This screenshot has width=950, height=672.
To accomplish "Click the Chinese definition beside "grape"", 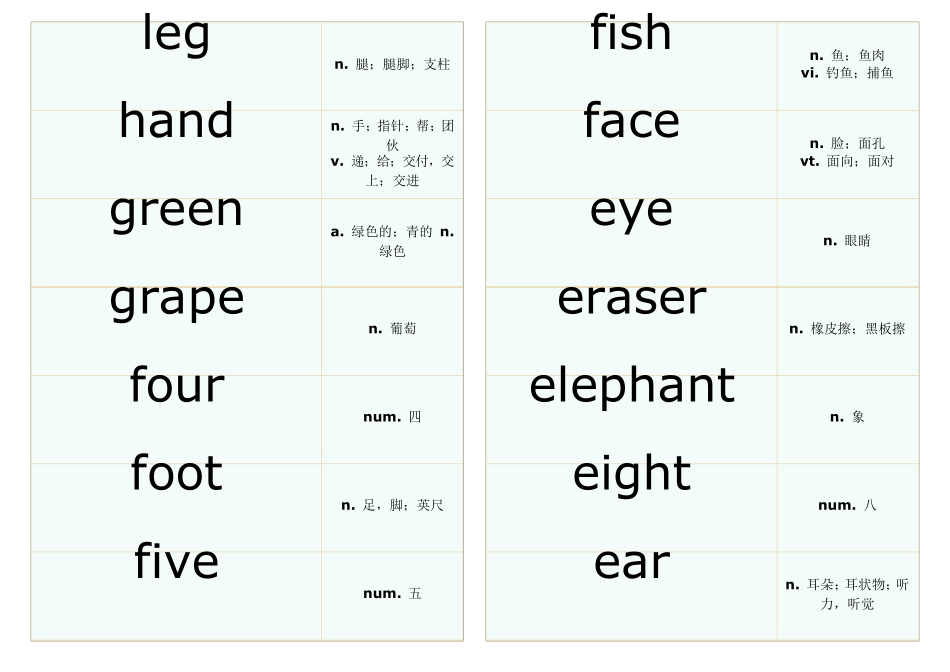I will 392,329.
